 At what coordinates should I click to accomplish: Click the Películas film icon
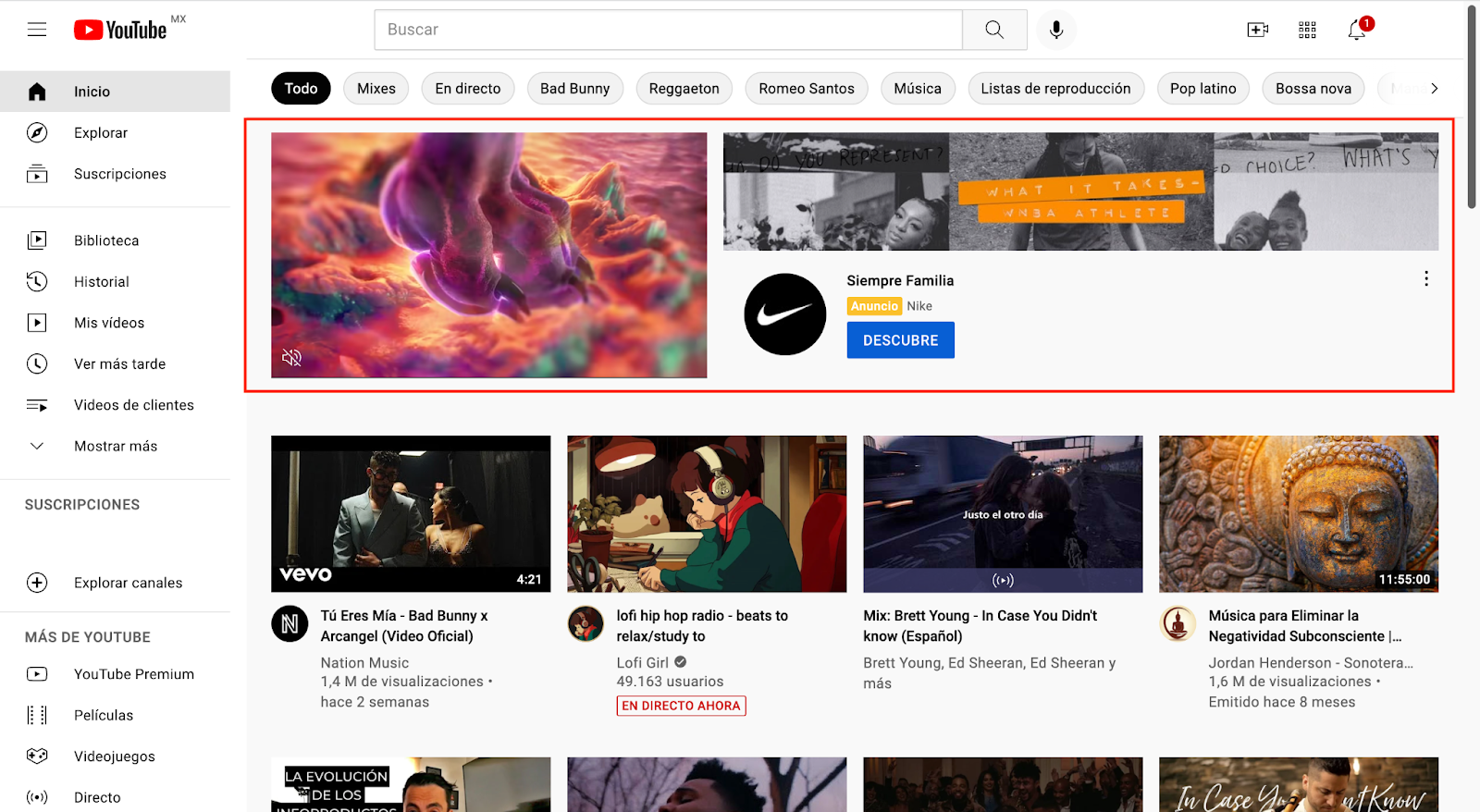click(37, 715)
